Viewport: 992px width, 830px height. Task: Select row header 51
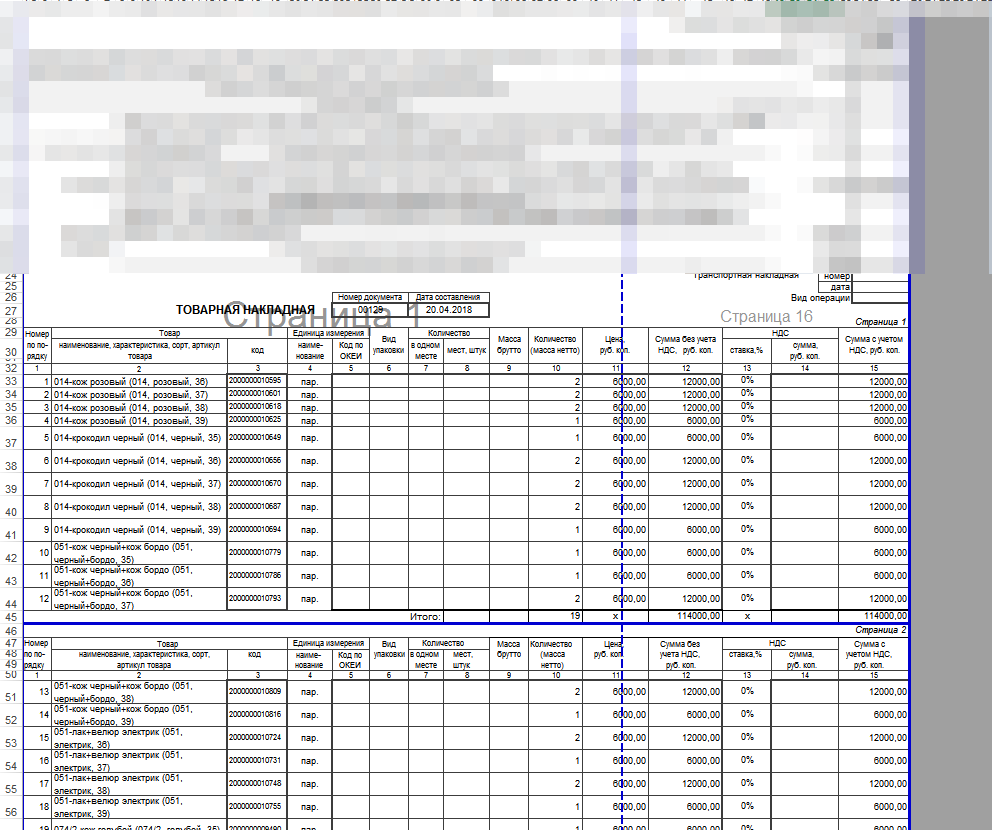[11, 697]
